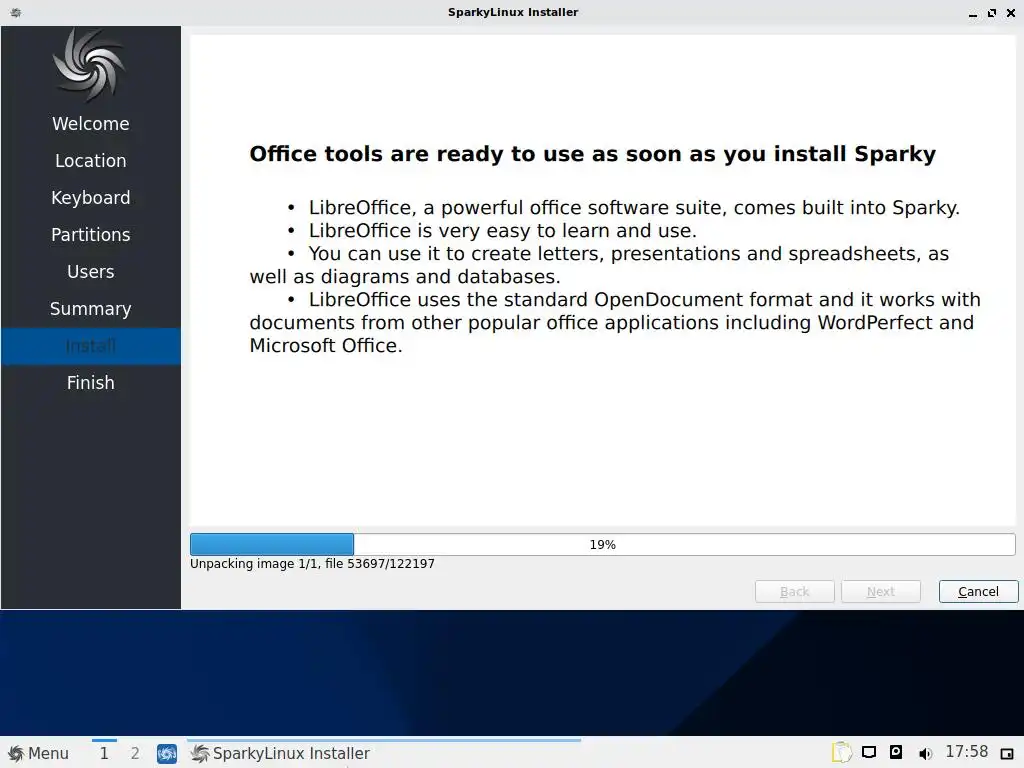
Task: Maximize the SparkyLinux Installer window
Action: point(992,13)
